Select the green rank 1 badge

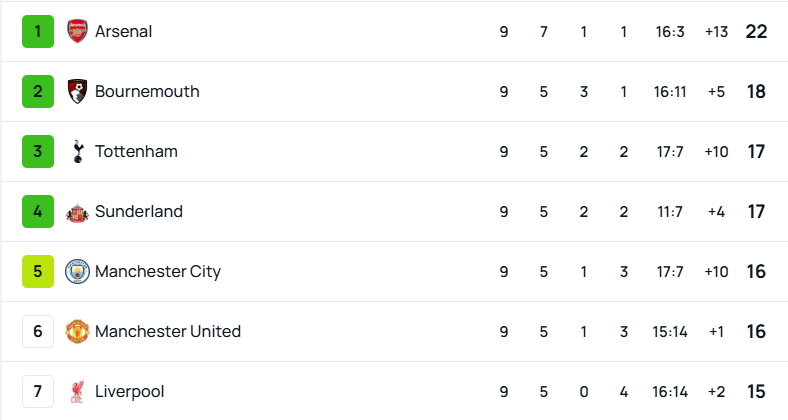click(x=38, y=31)
